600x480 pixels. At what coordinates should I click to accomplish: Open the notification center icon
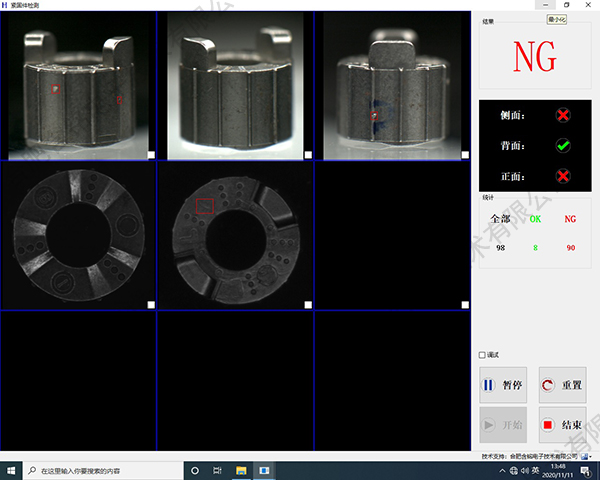585,470
